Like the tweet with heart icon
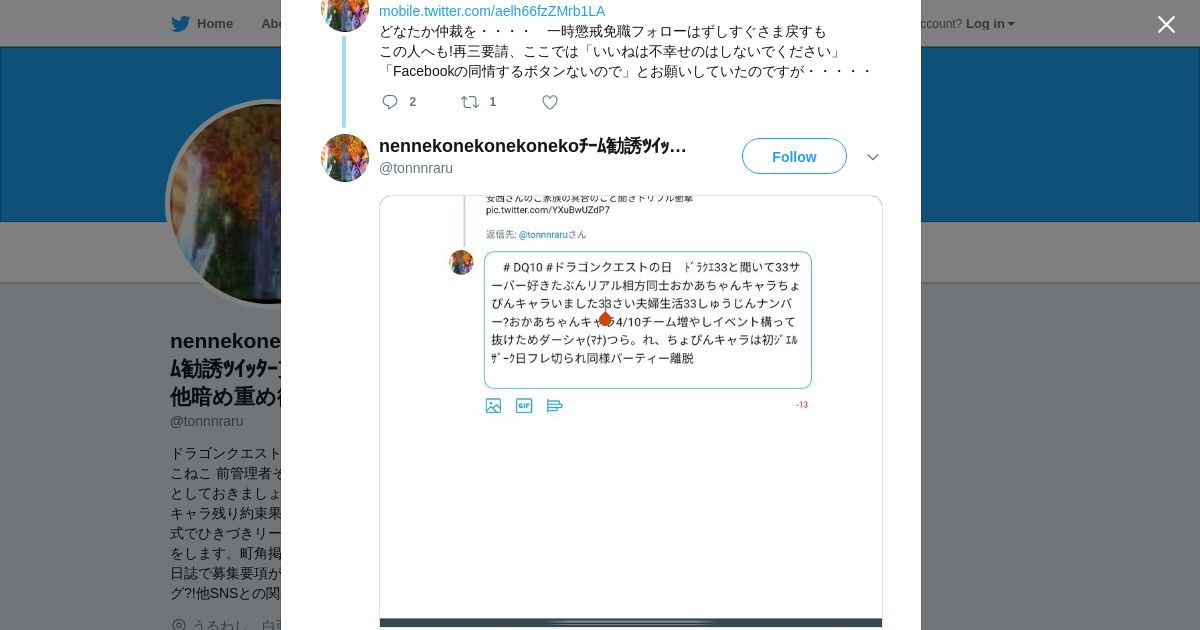1200x630 pixels. [x=549, y=102]
